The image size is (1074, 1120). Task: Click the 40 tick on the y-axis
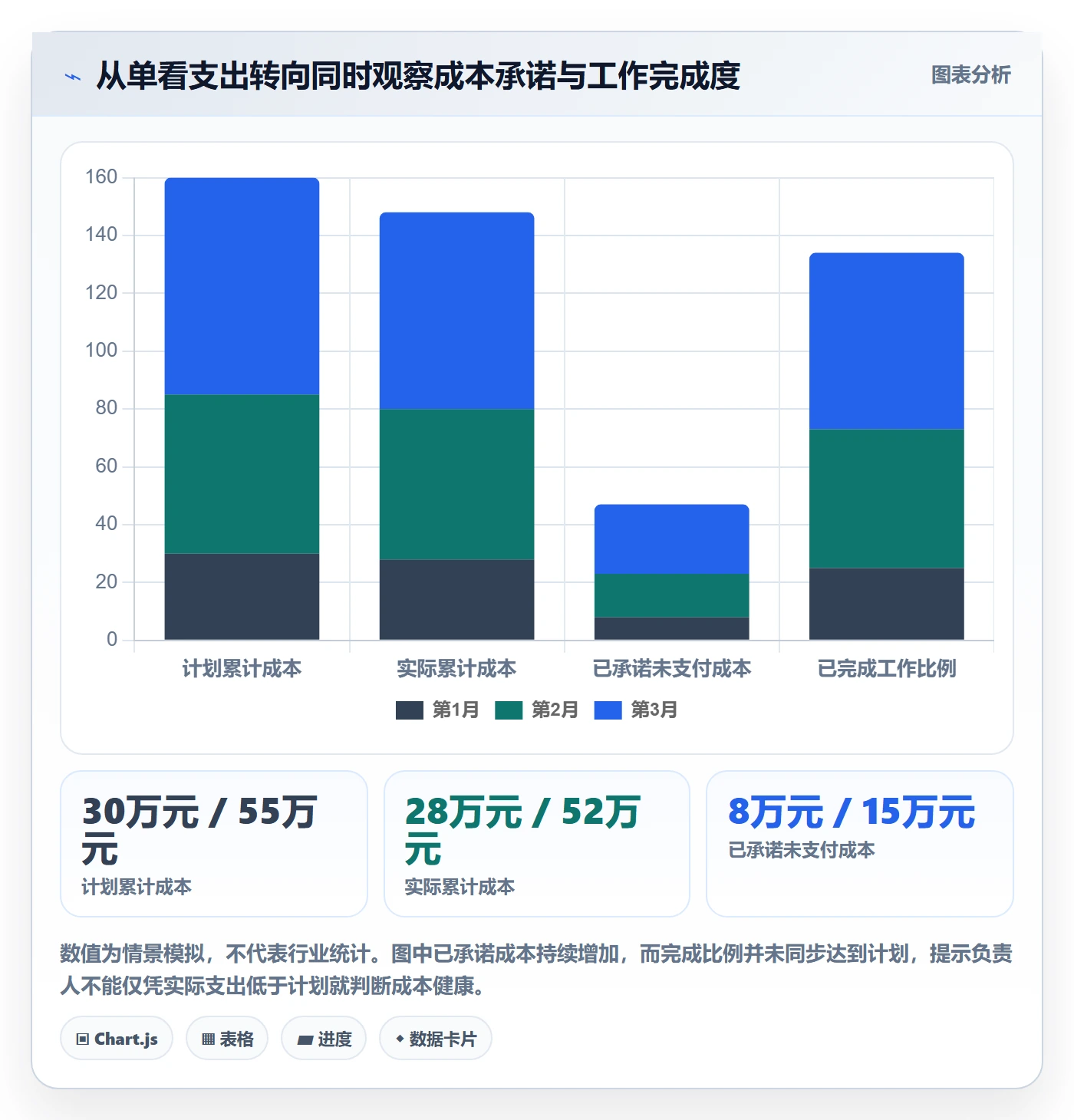coord(107,524)
